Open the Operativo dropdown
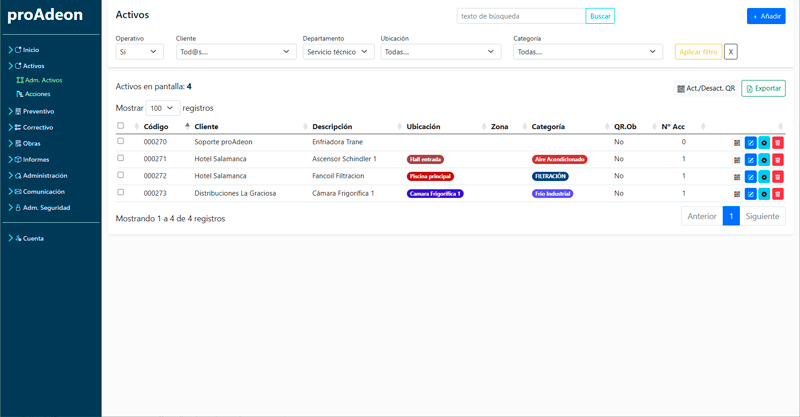The image size is (800, 417). click(139, 52)
